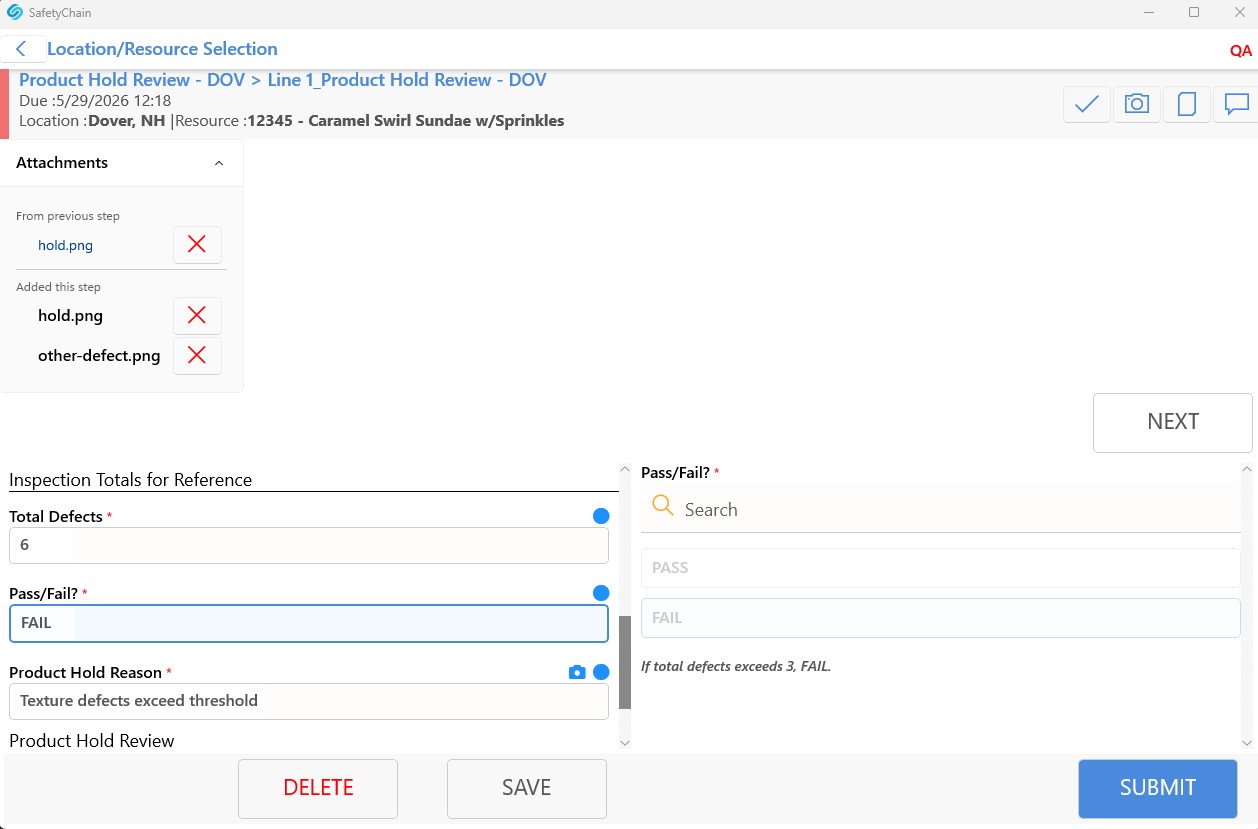Click the Search box in Pass/Fail panel
Image resolution: width=1258 pixels, height=829 pixels.
coord(941,509)
